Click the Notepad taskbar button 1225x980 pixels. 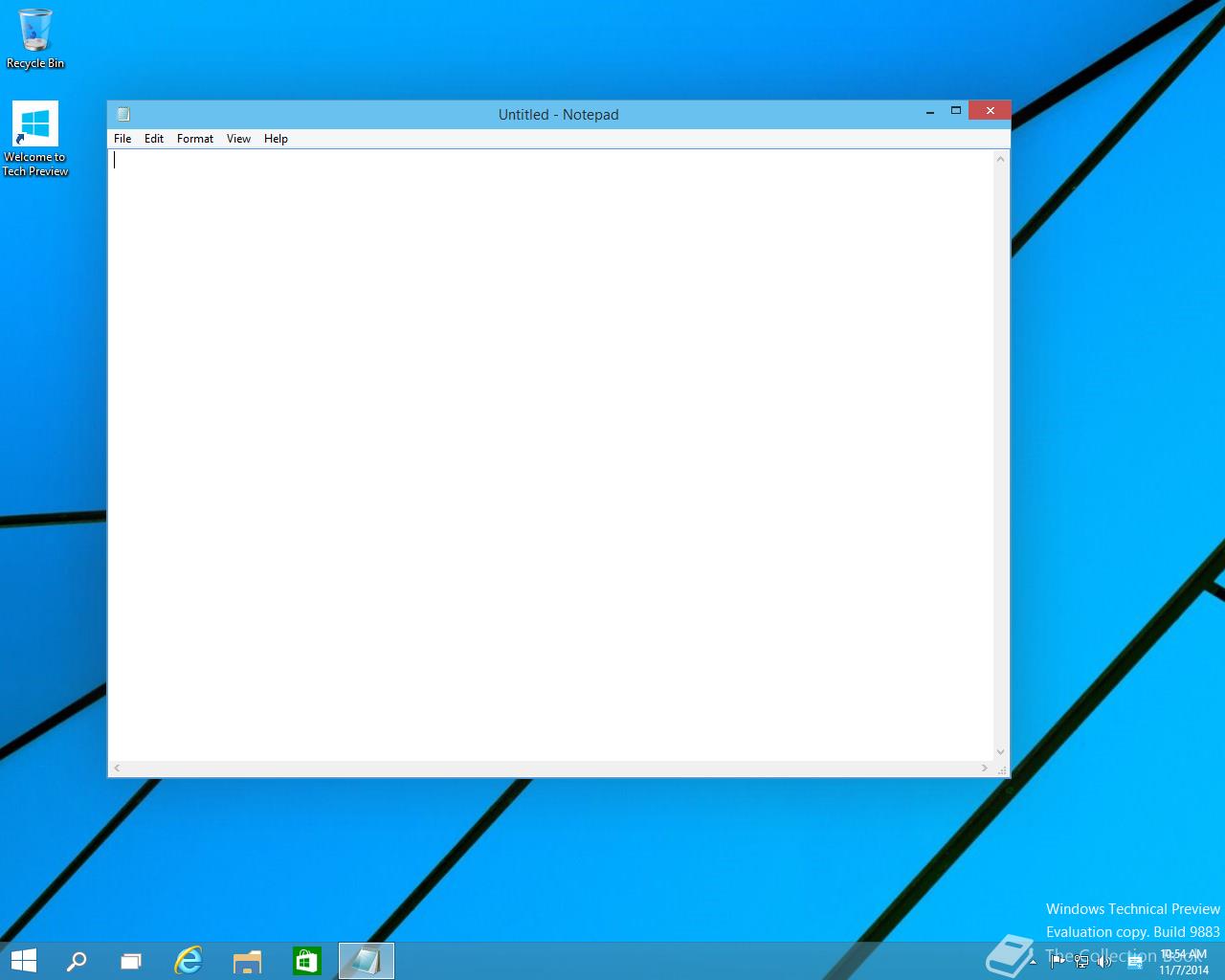[x=367, y=961]
